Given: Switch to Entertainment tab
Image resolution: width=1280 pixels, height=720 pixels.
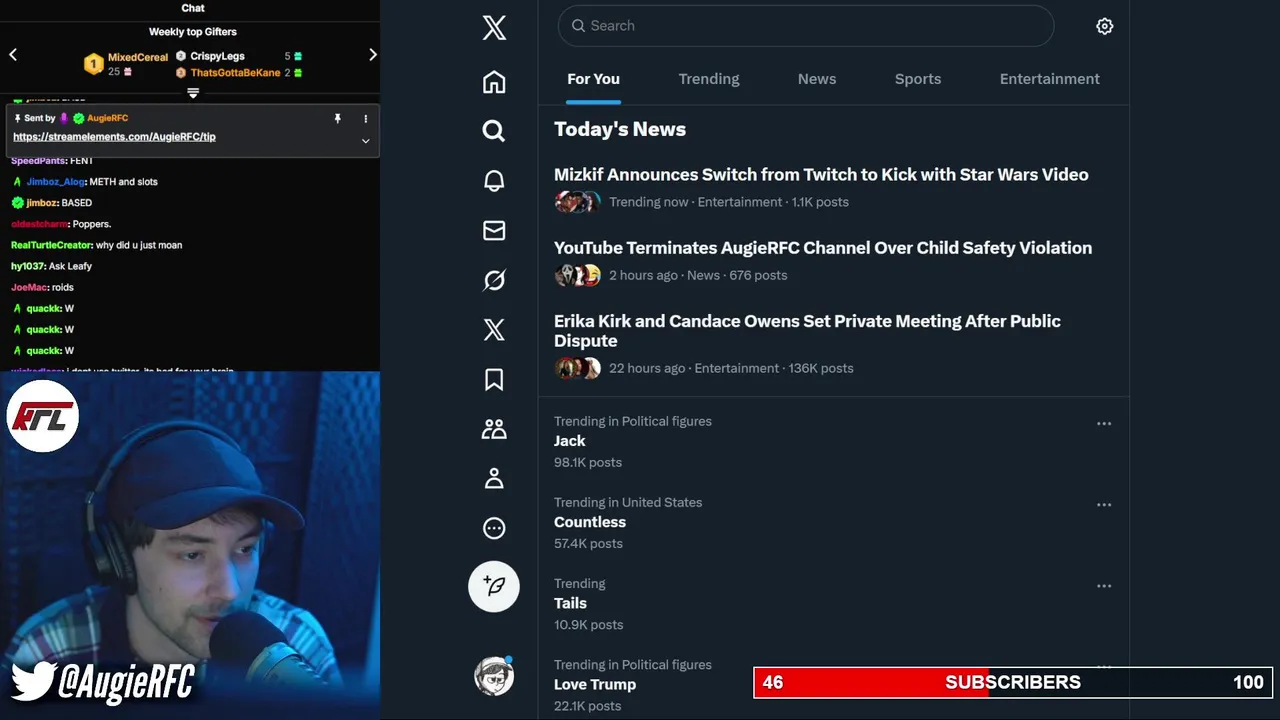Looking at the screenshot, I should pyautogui.click(x=1050, y=79).
